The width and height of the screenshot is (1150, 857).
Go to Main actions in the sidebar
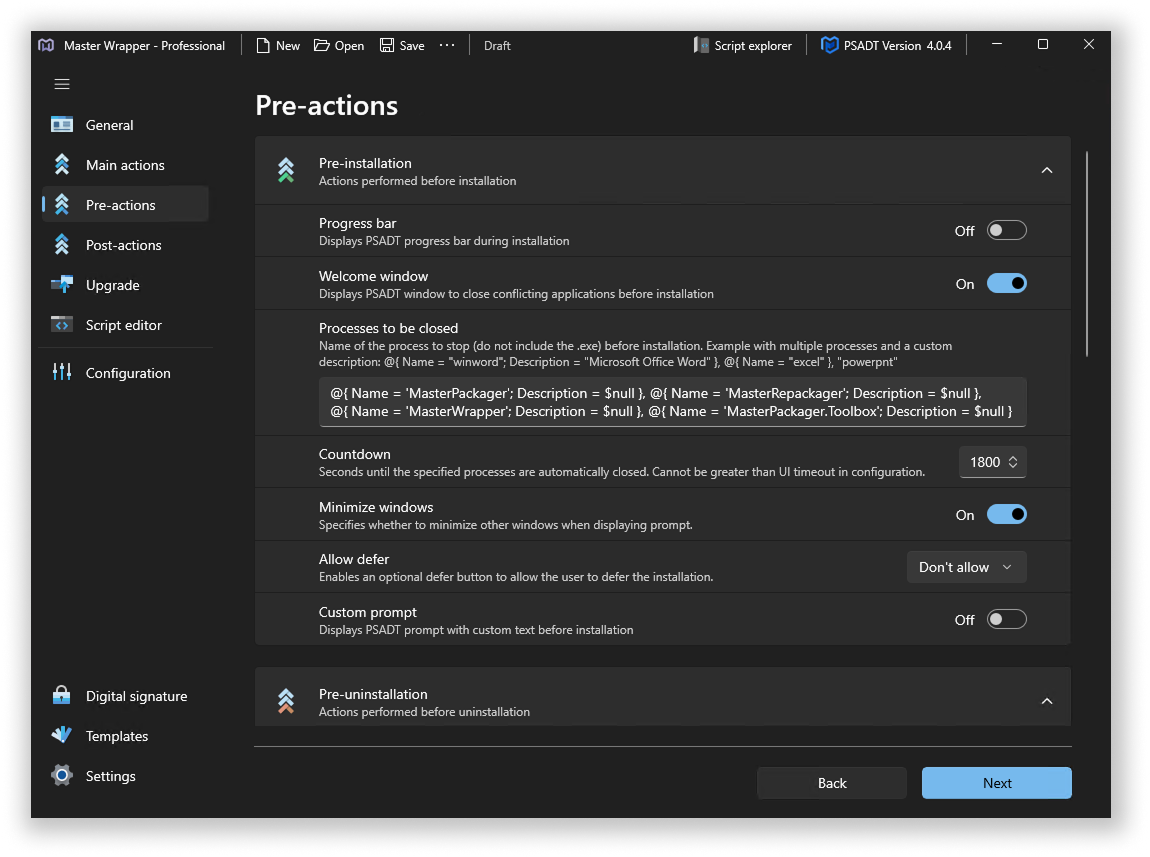125,165
